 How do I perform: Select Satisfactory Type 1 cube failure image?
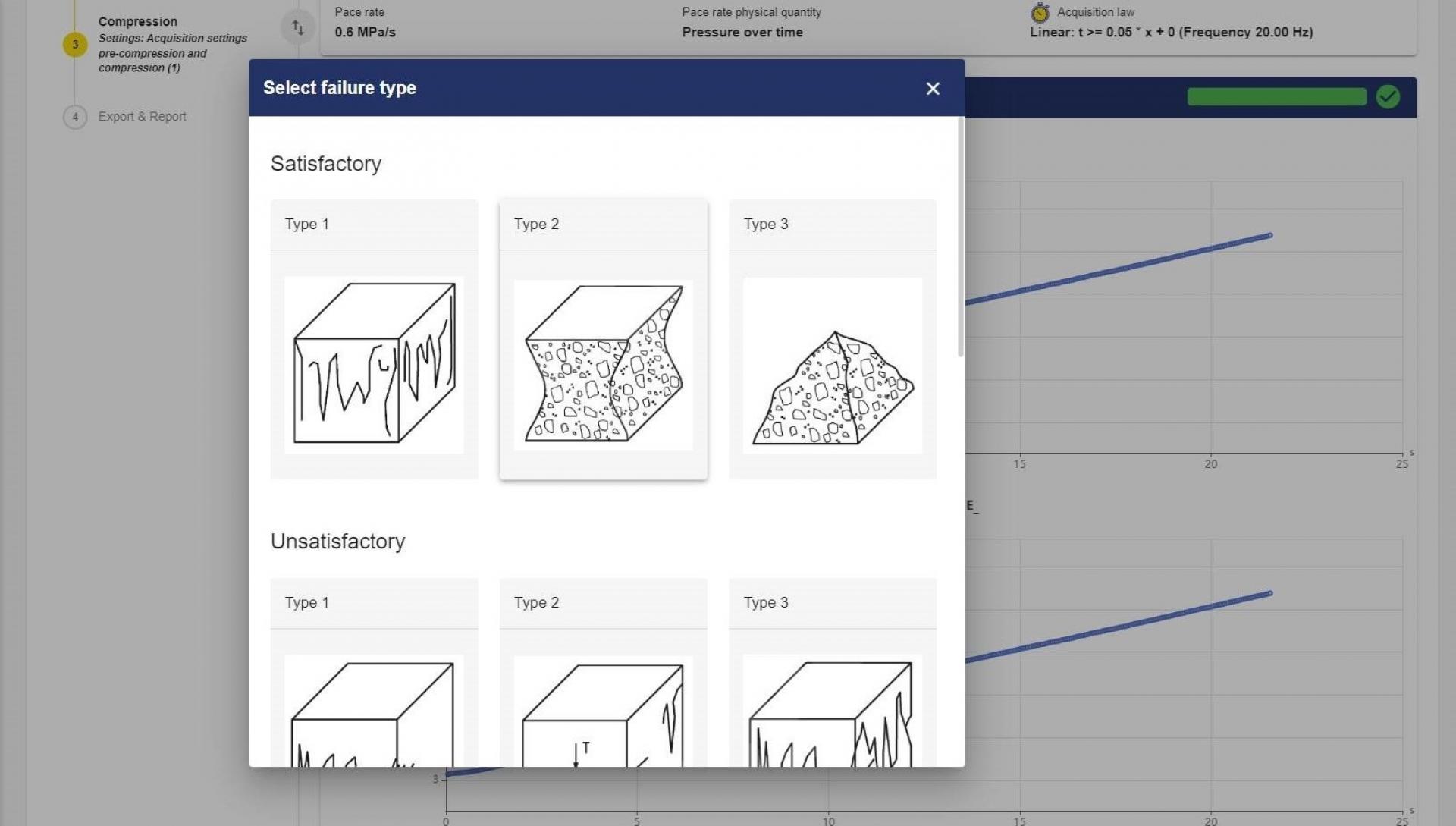374,365
